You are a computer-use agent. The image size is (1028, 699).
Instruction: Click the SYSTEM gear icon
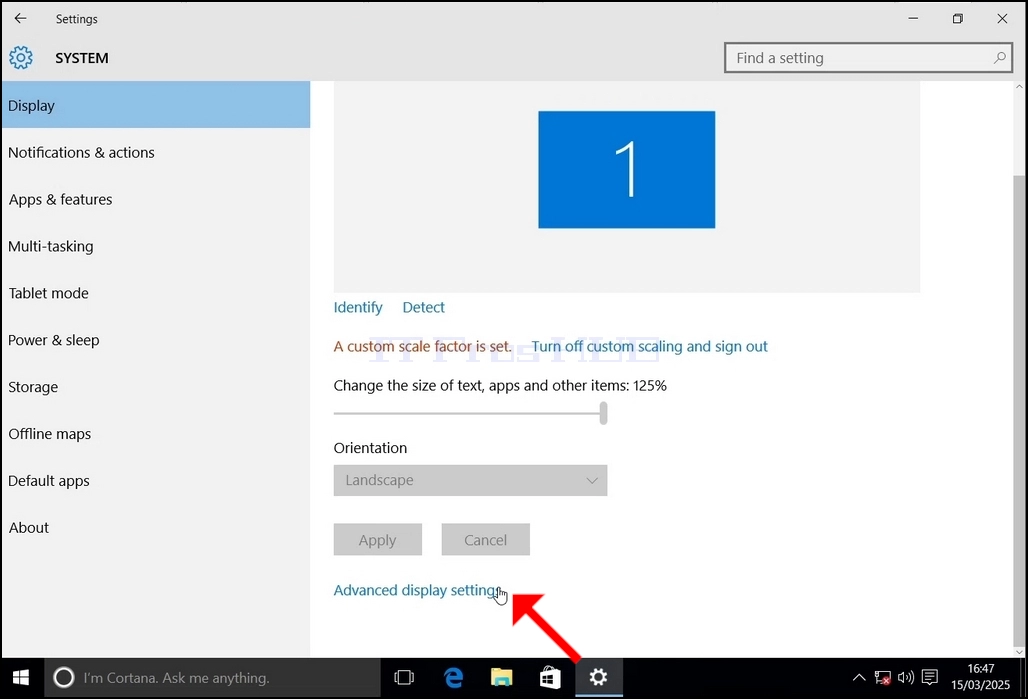tap(21, 58)
